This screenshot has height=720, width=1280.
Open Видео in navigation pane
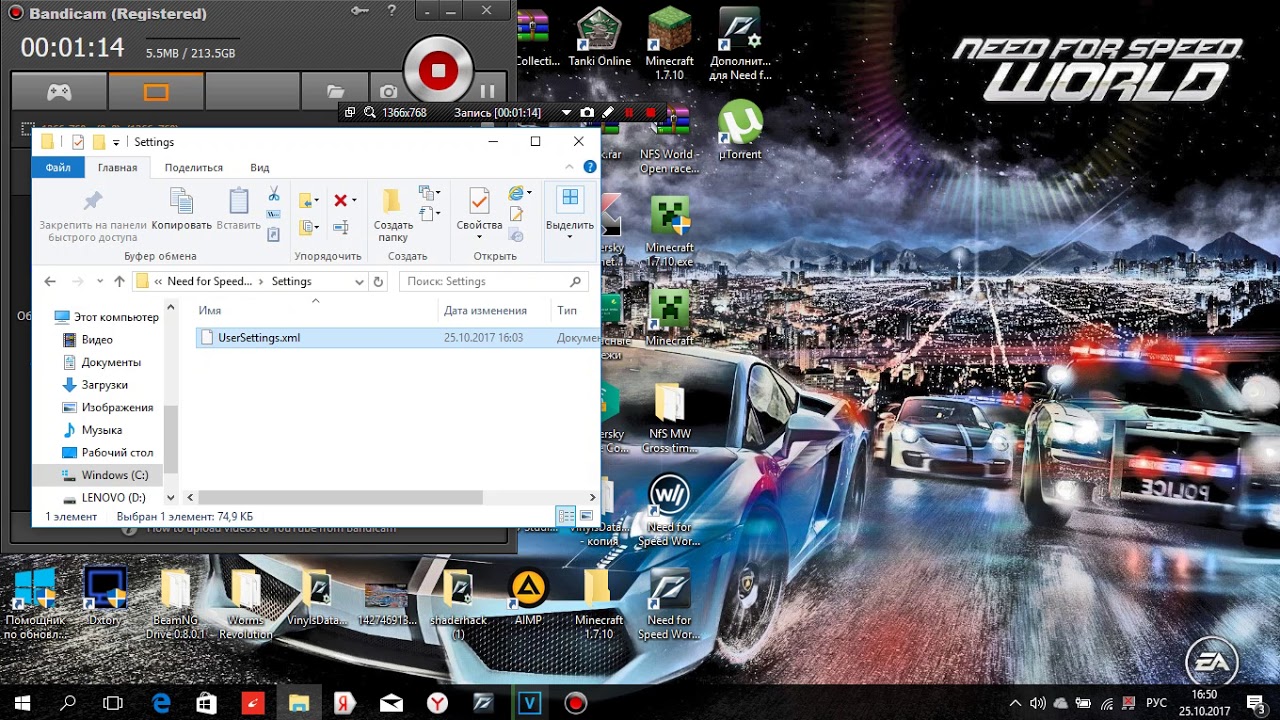(87, 340)
